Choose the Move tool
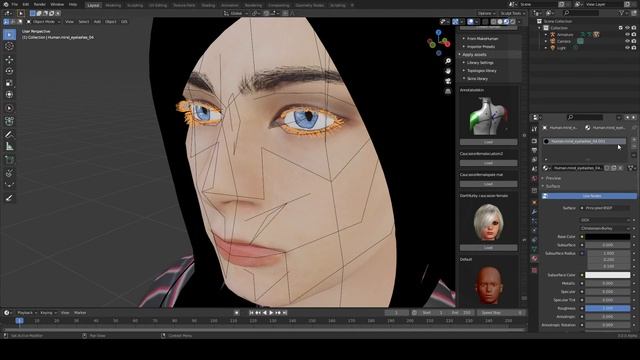The image size is (640, 360). click(x=9, y=60)
